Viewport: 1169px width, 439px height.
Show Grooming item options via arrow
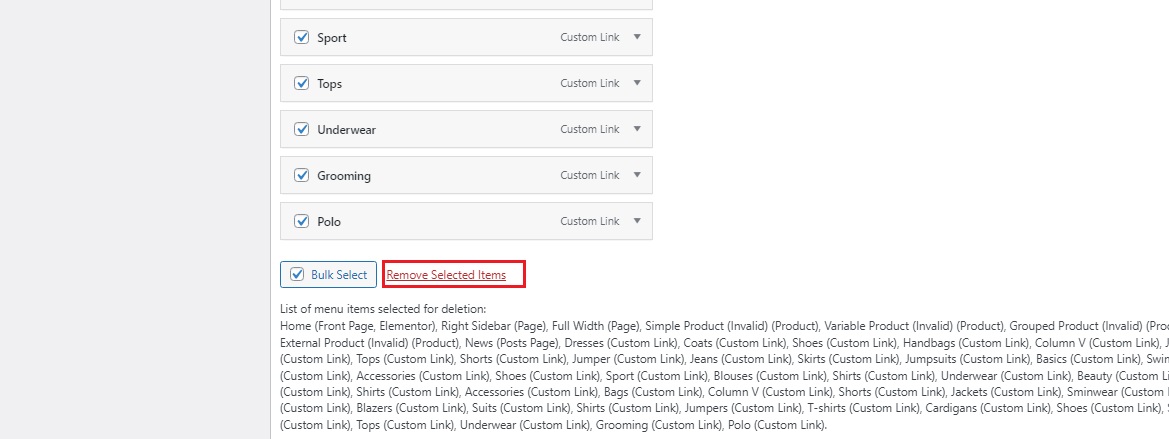click(637, 175)
